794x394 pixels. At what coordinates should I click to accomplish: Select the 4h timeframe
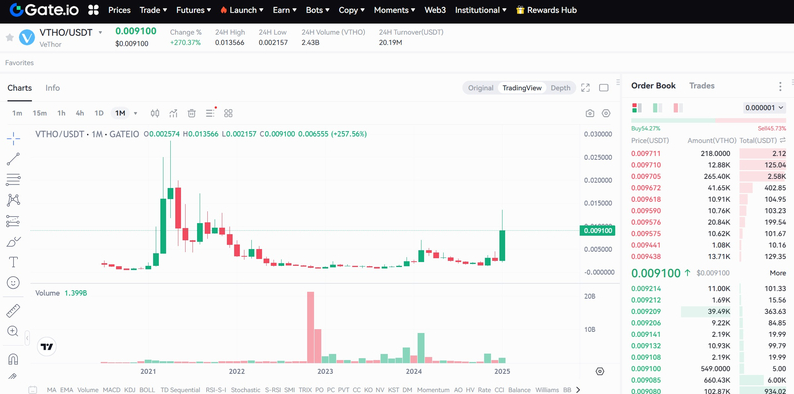(x=80, y=113)
